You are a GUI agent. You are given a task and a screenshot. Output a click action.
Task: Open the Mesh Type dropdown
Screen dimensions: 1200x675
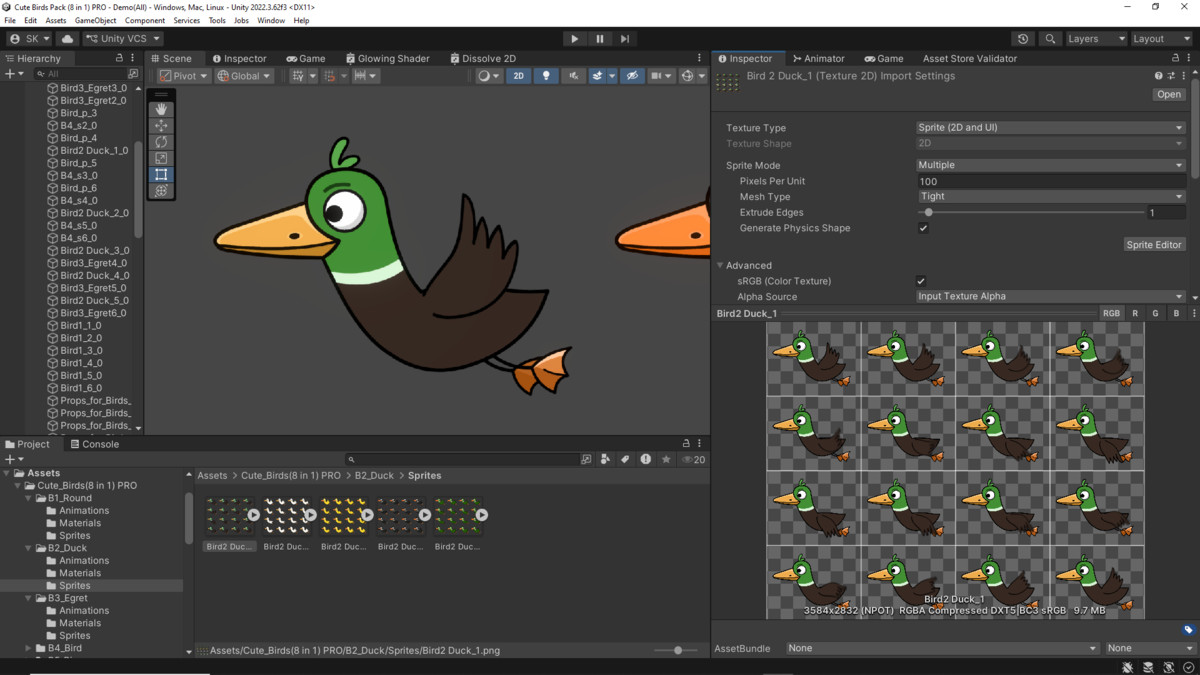point(1051,197)
